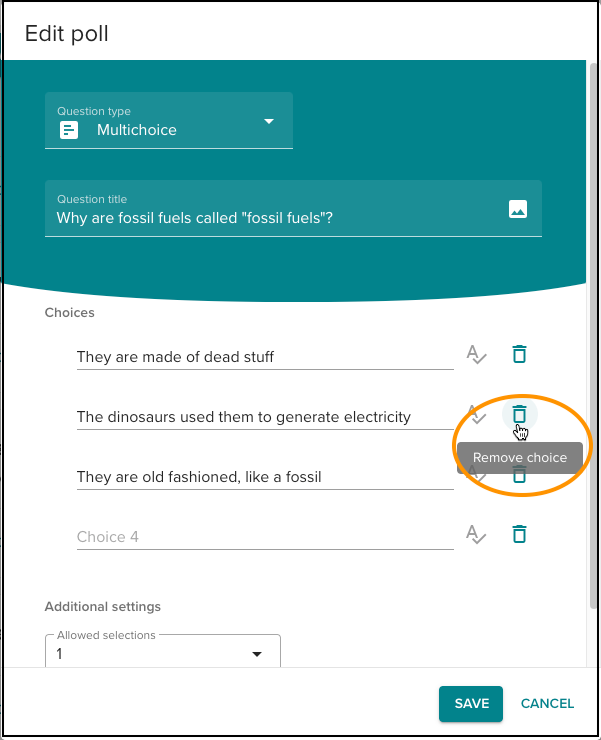Click the 'Additional settings' heading
Screen dimensions: 601x740
point(102,606)
